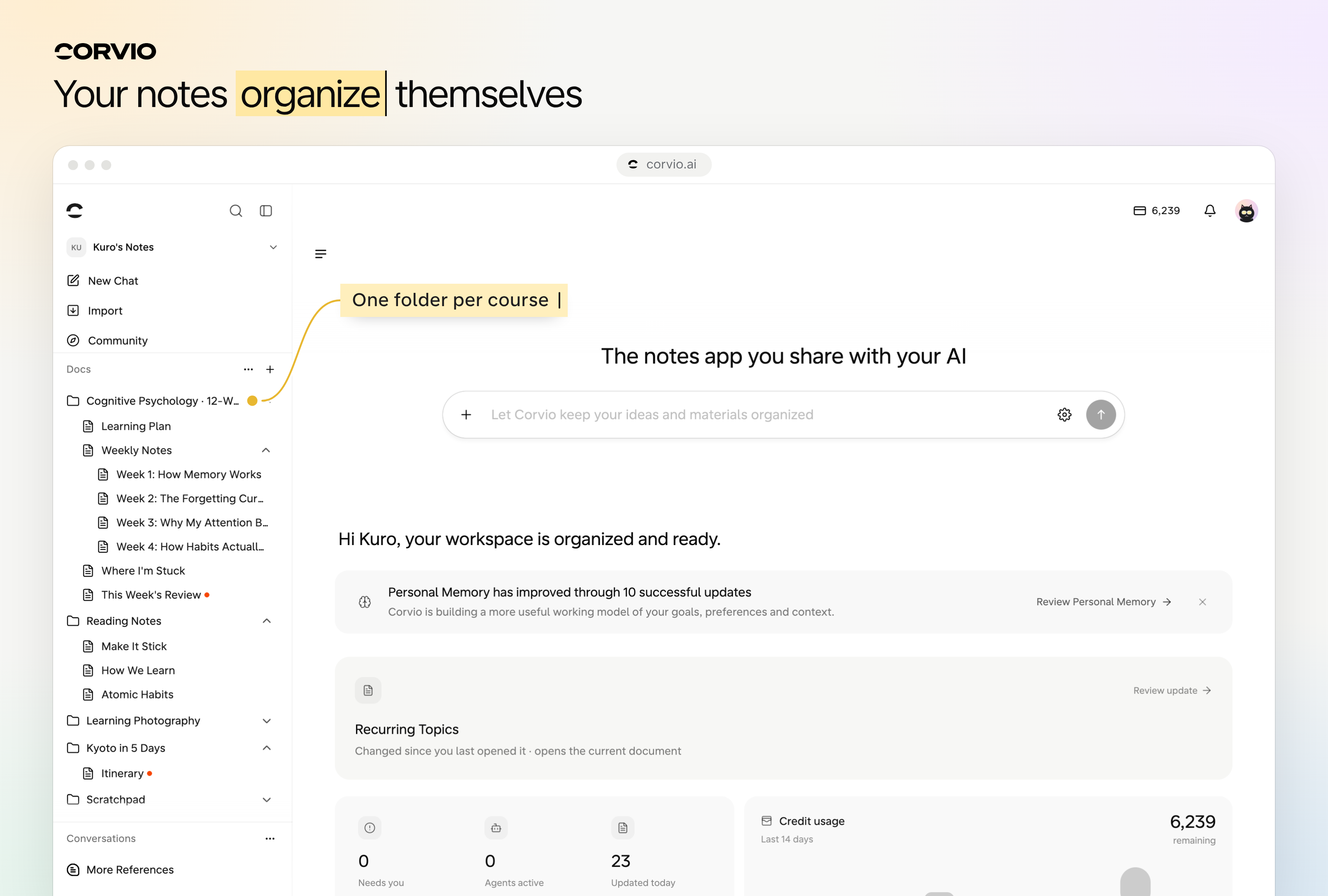Collapse the Weekly Notes section
This screenshot has width=1328, height=896.
coord(266,450)
